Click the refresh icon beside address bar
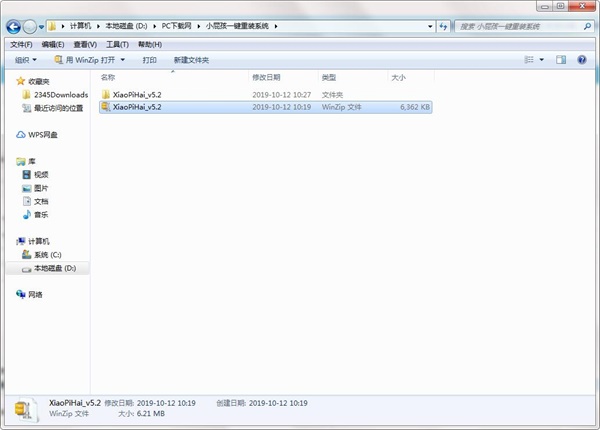Screen dimensions: 600x430 tap(443, 26)
